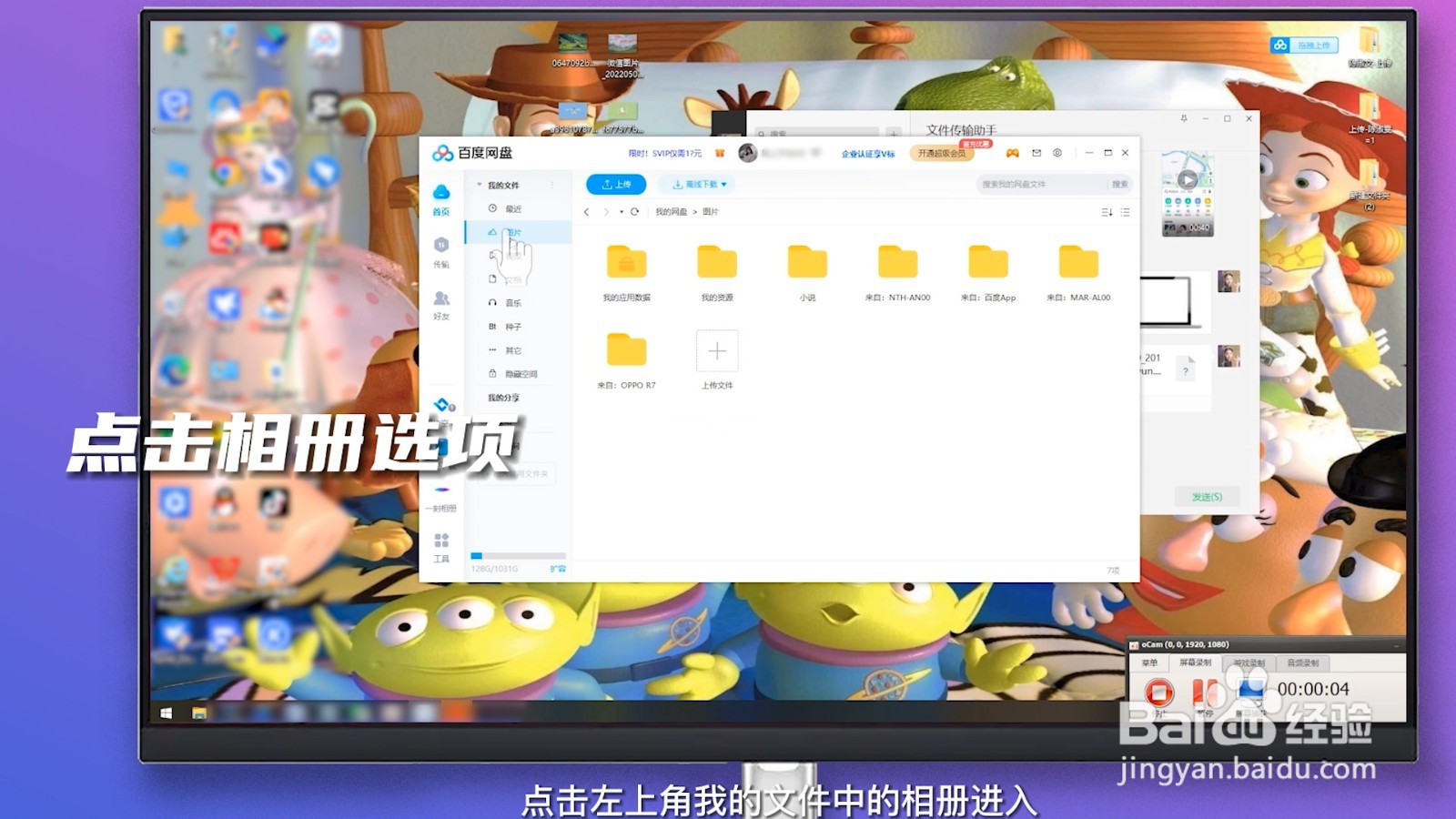
Task: Play the video thumbnail in 文件传输助手
Action: 1188,180
